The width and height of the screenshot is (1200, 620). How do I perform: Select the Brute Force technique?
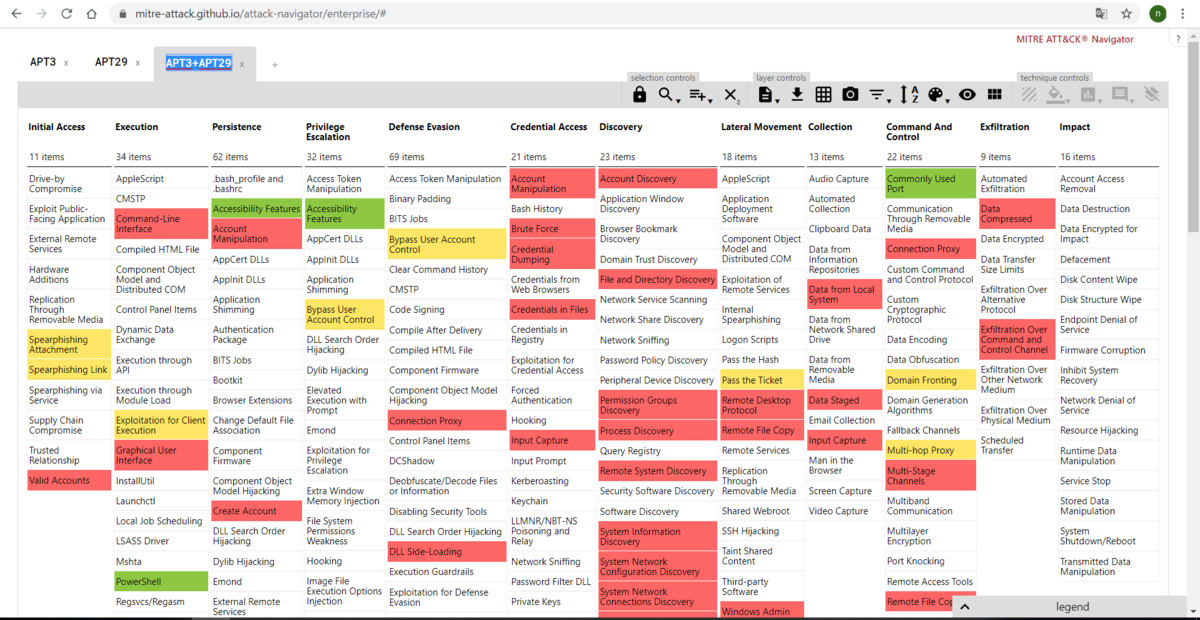pos(552,229)
